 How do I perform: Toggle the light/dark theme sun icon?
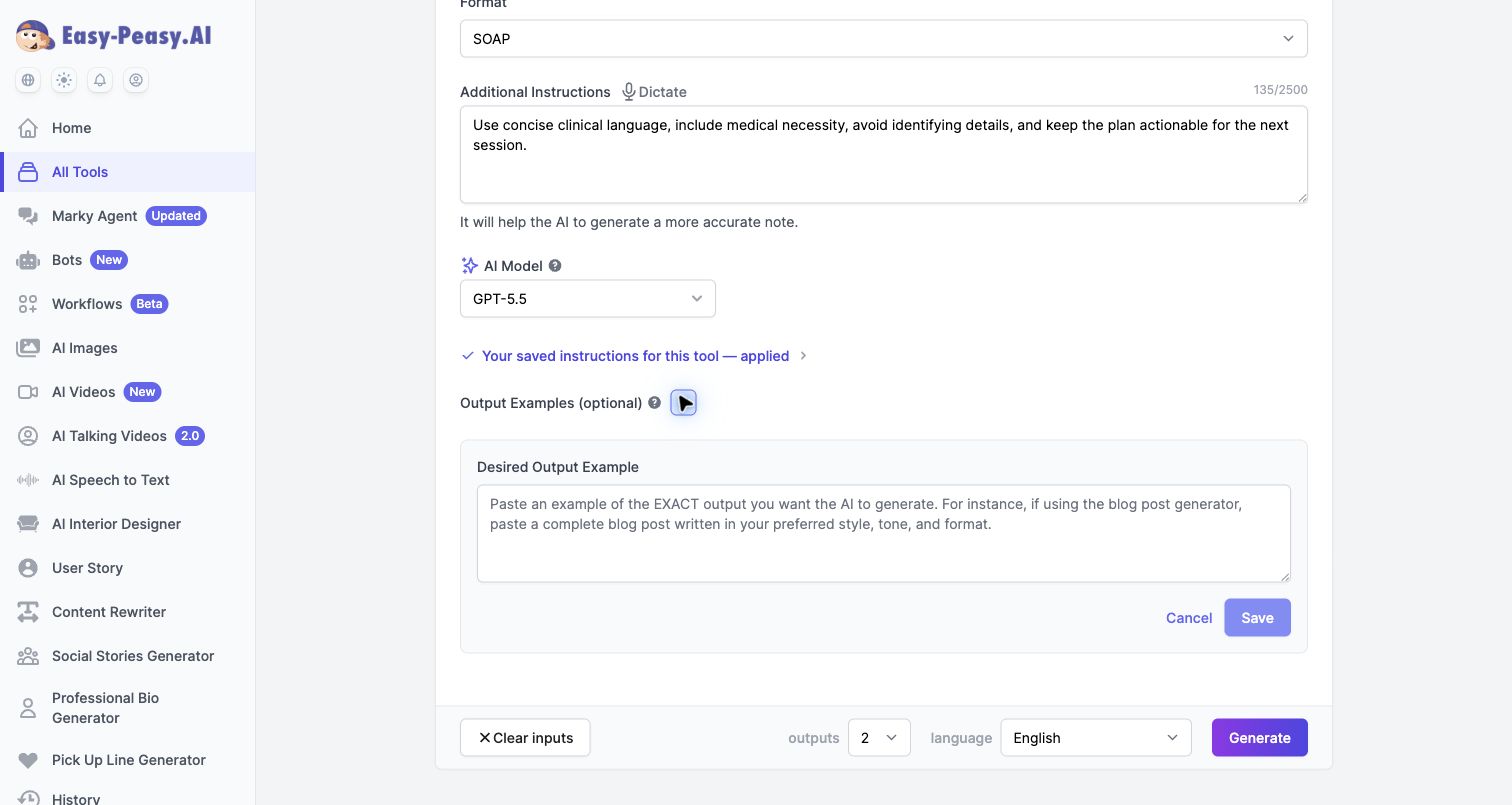64,80
